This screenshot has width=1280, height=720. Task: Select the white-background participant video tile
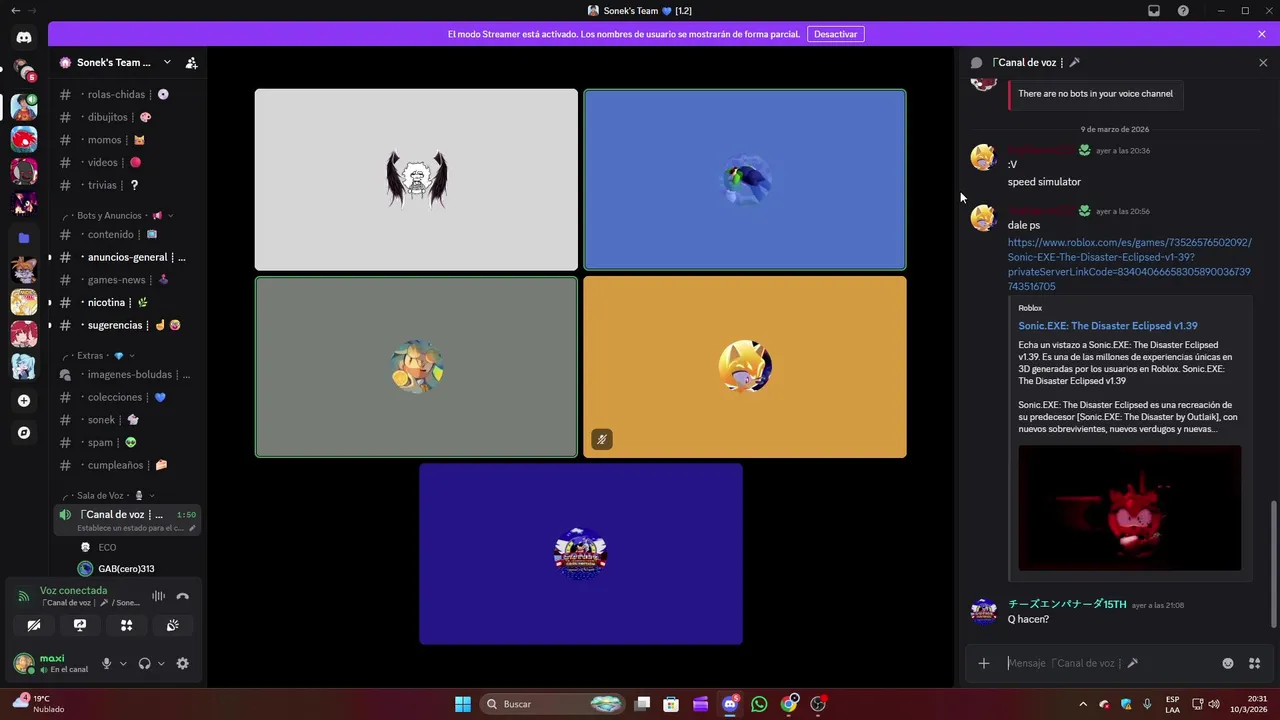(x=416, y=180)
